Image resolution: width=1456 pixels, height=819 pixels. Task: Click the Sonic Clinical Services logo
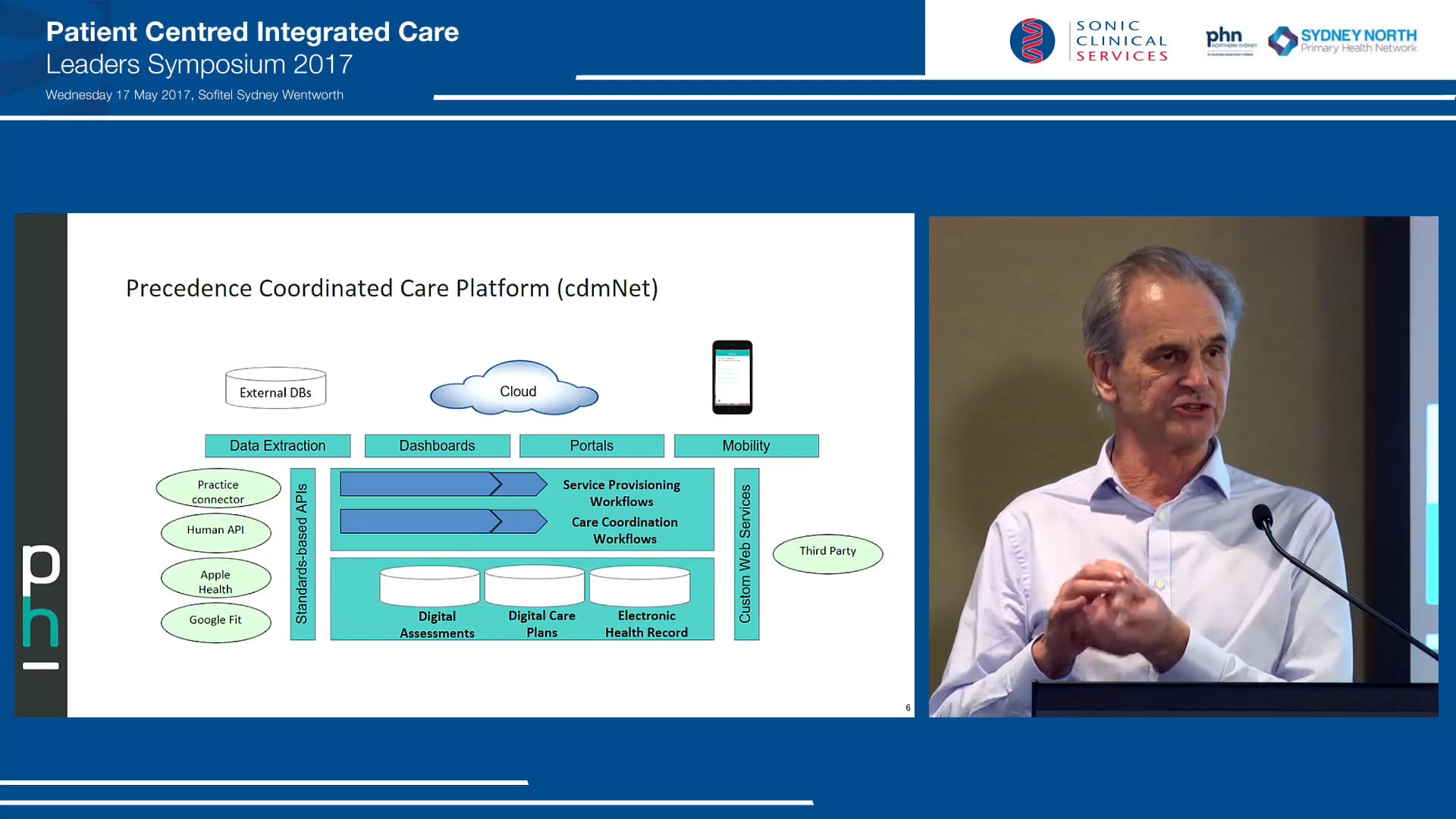[1090, 39]
